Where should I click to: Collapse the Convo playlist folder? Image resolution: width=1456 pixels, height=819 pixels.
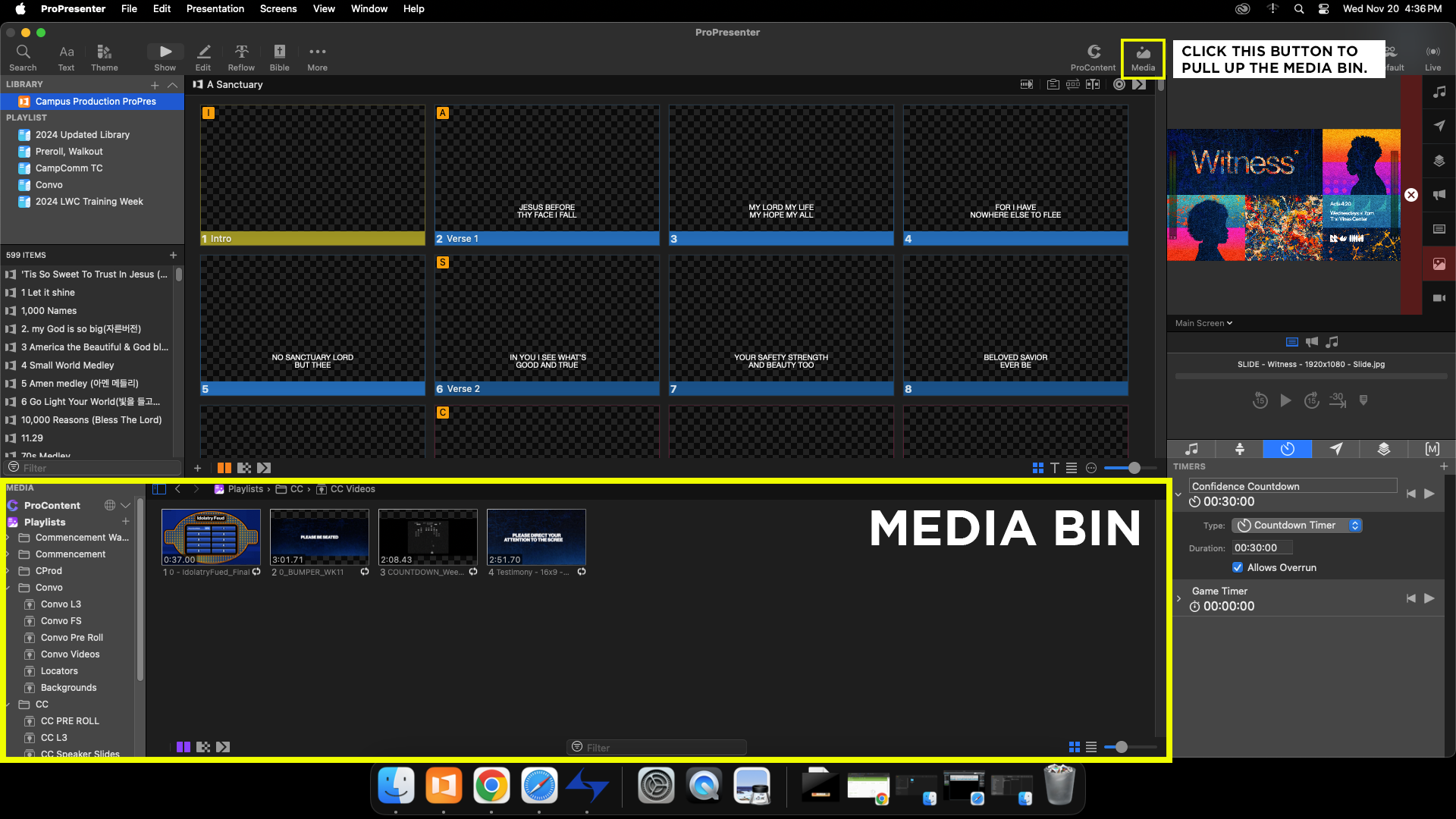[x=8, y=588]
